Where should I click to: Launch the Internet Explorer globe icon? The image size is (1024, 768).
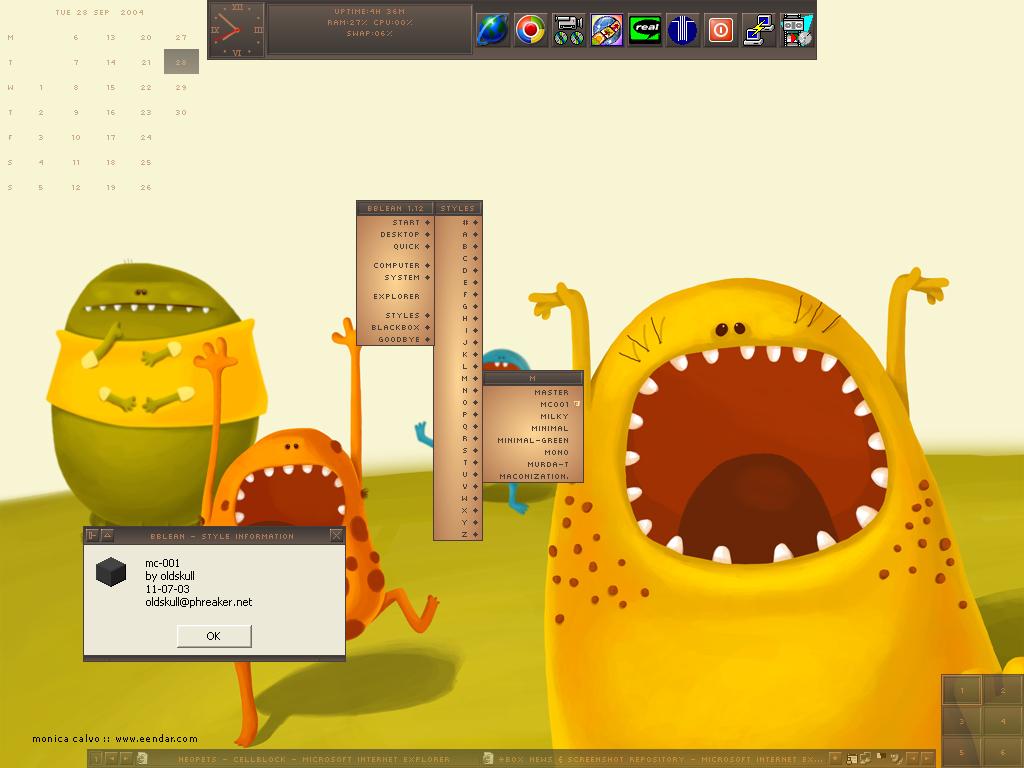click(x=492, y=30)
